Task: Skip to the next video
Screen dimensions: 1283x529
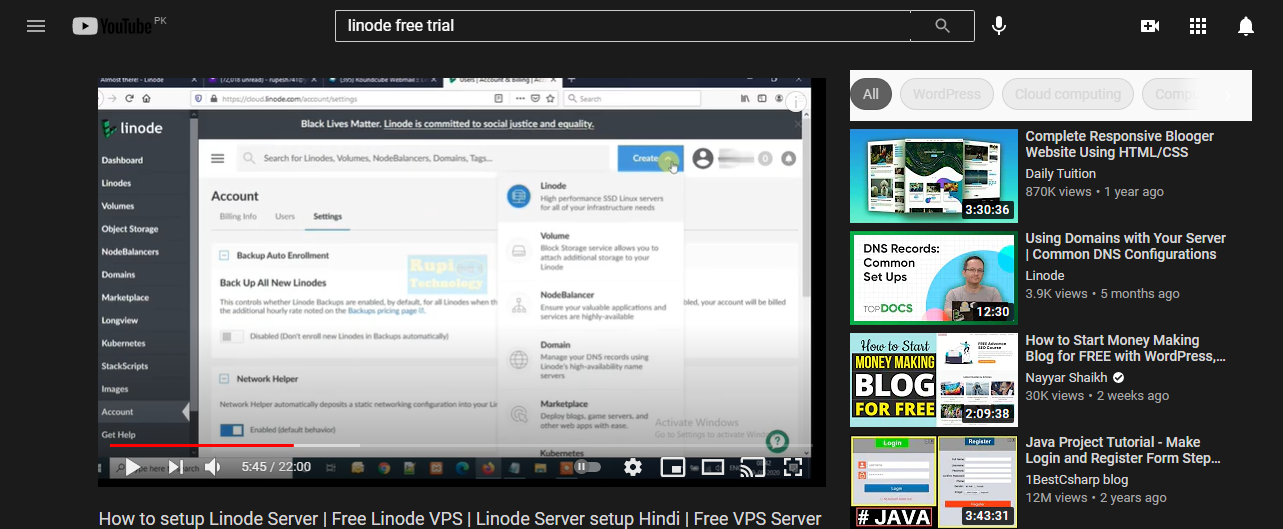Action: [x=175, y=466]
